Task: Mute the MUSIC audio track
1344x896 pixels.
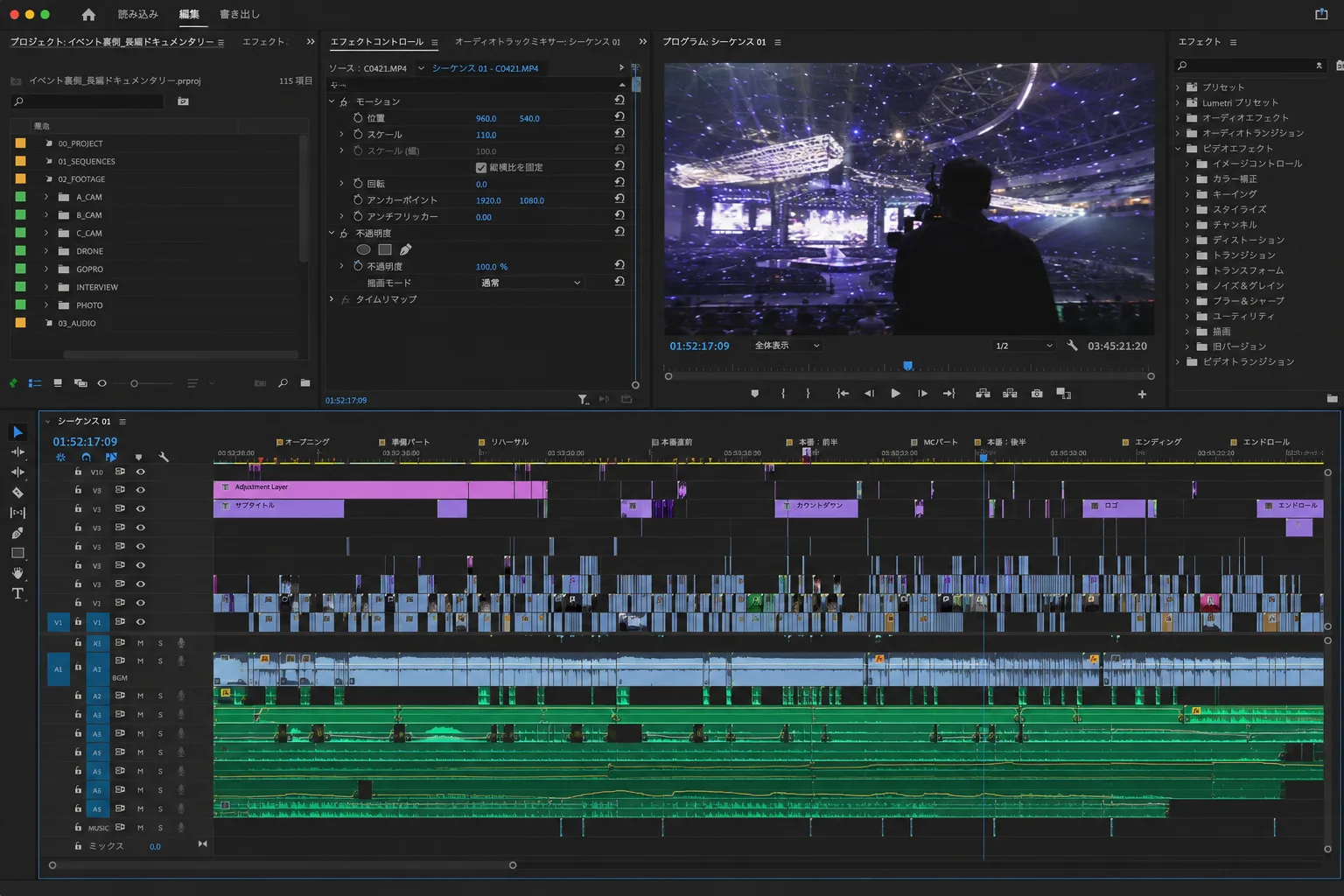Action: pyautogui.click(x=140, y=828)
